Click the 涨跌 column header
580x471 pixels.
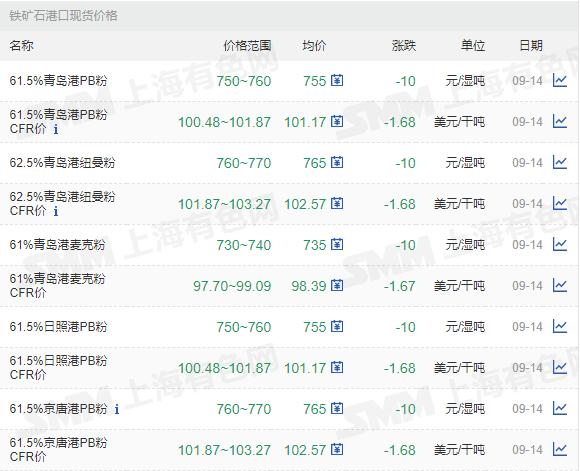[x=404, y=46]
